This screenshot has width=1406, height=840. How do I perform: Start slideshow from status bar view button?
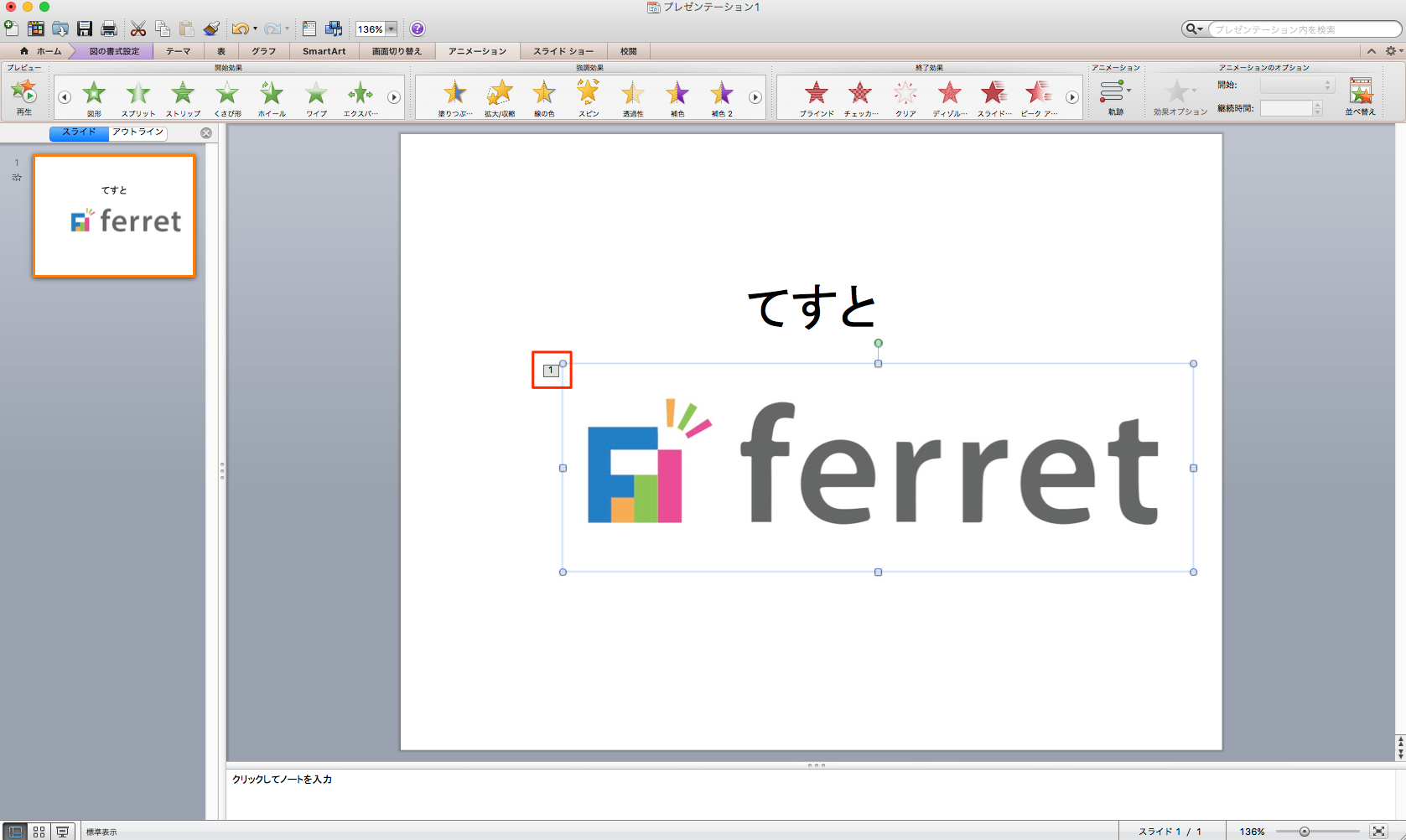pos(62,832)
